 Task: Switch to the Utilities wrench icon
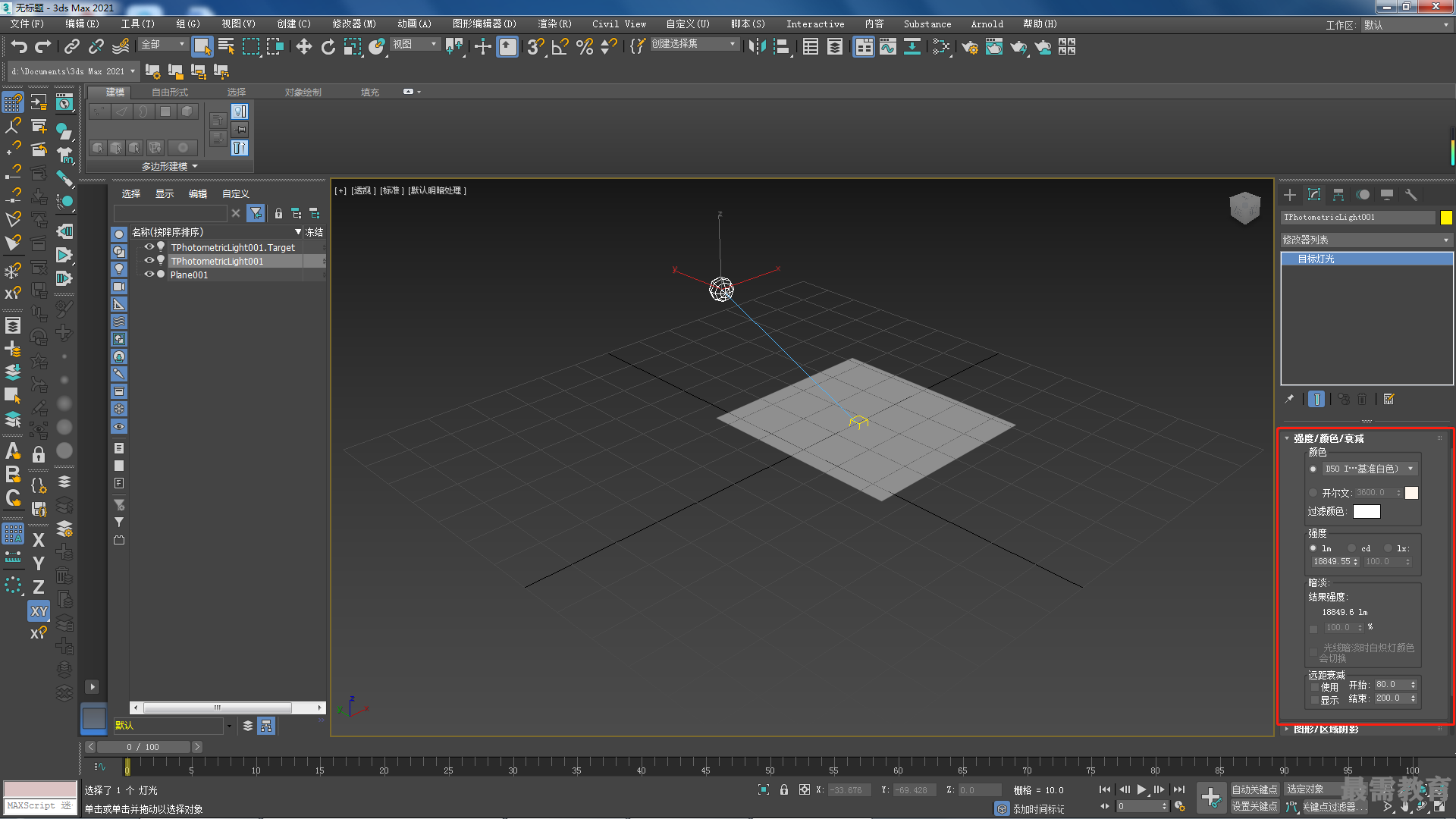[x=1411, y=195]
